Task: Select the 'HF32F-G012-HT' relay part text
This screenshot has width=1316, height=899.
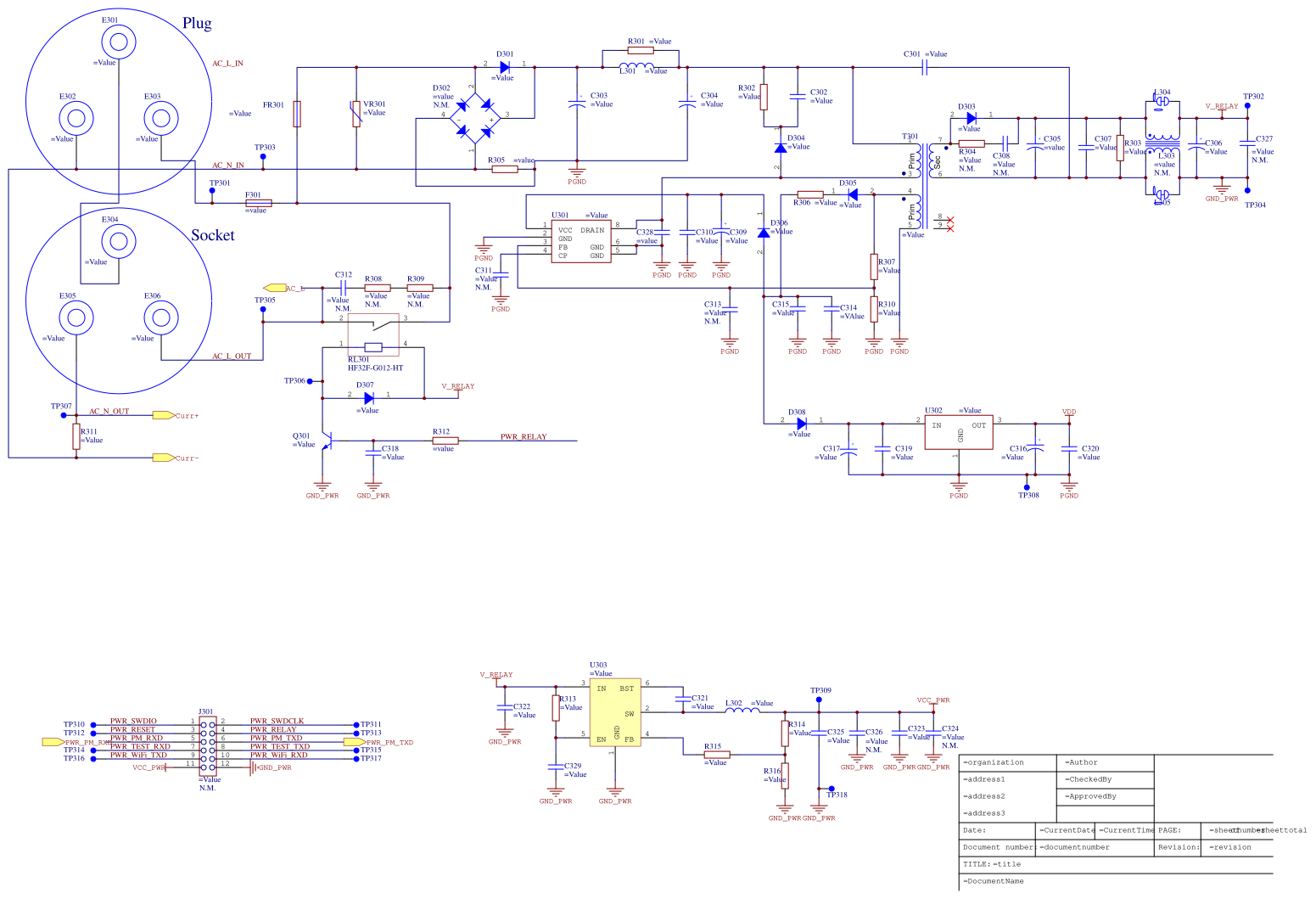Action: (x=375, y=368)
